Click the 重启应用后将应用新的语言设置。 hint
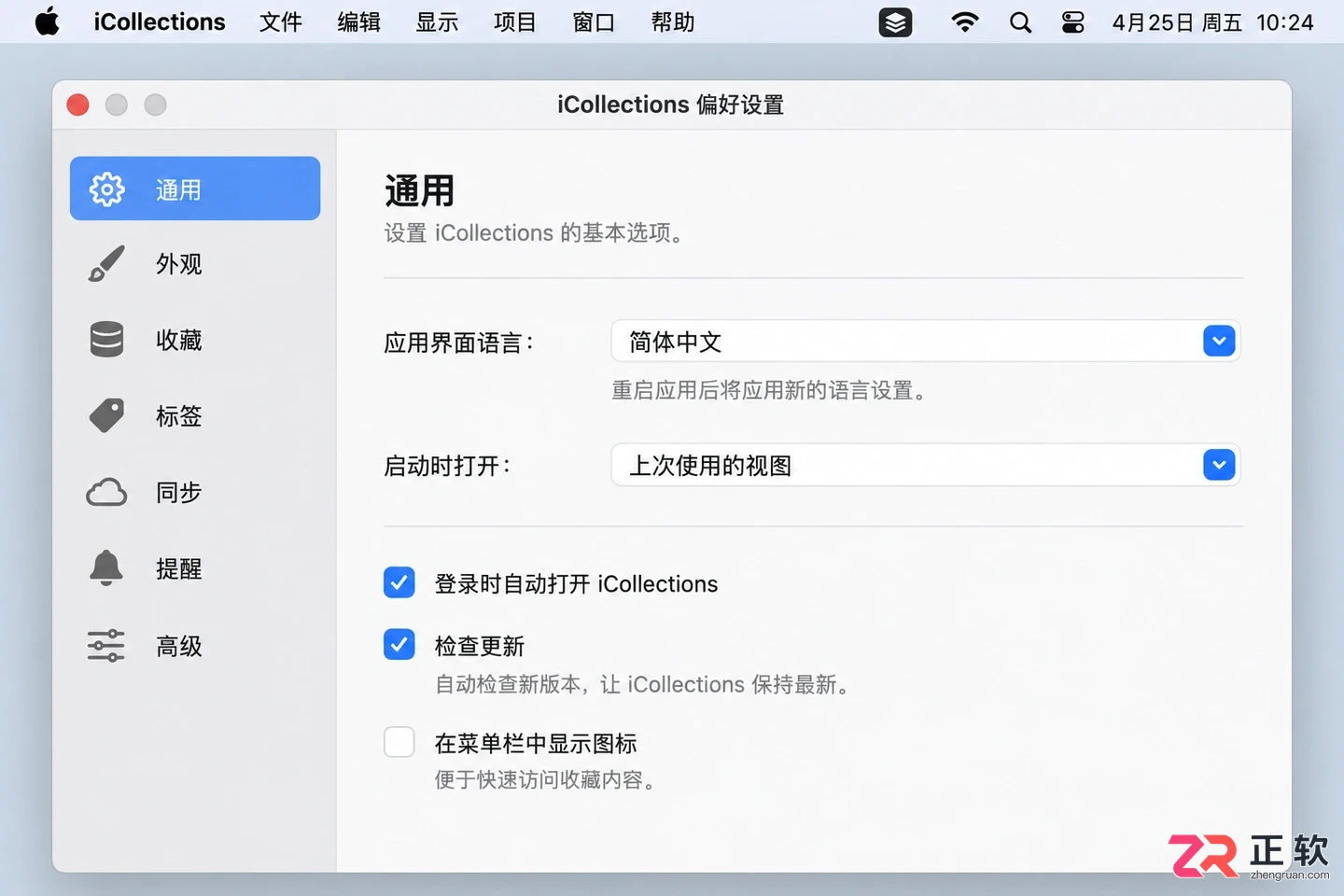 click(x=772, y=390)
